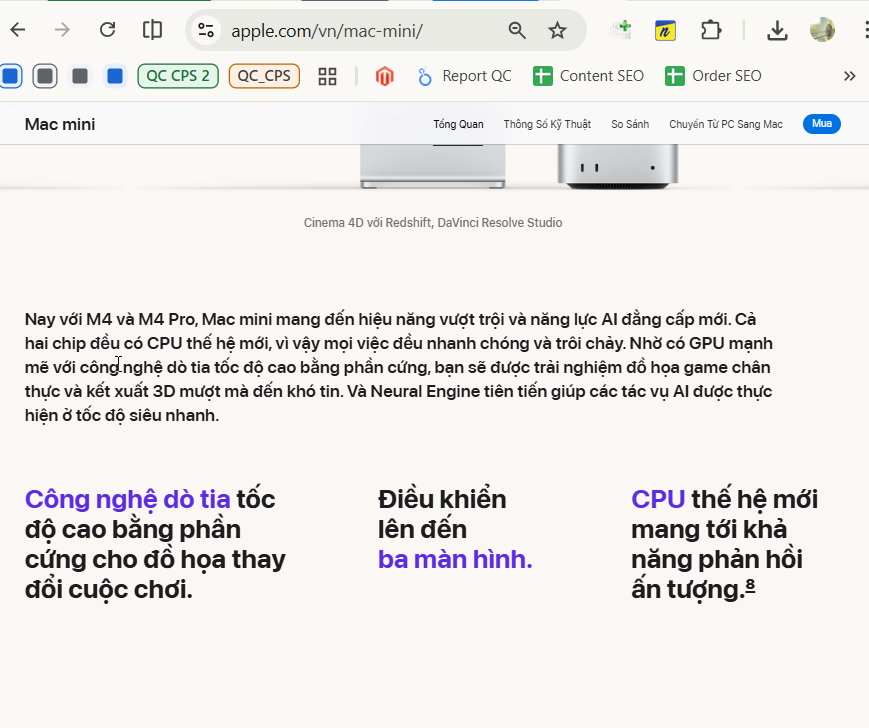Click the ba màn hình highlighted text

(x=455, y=560)
